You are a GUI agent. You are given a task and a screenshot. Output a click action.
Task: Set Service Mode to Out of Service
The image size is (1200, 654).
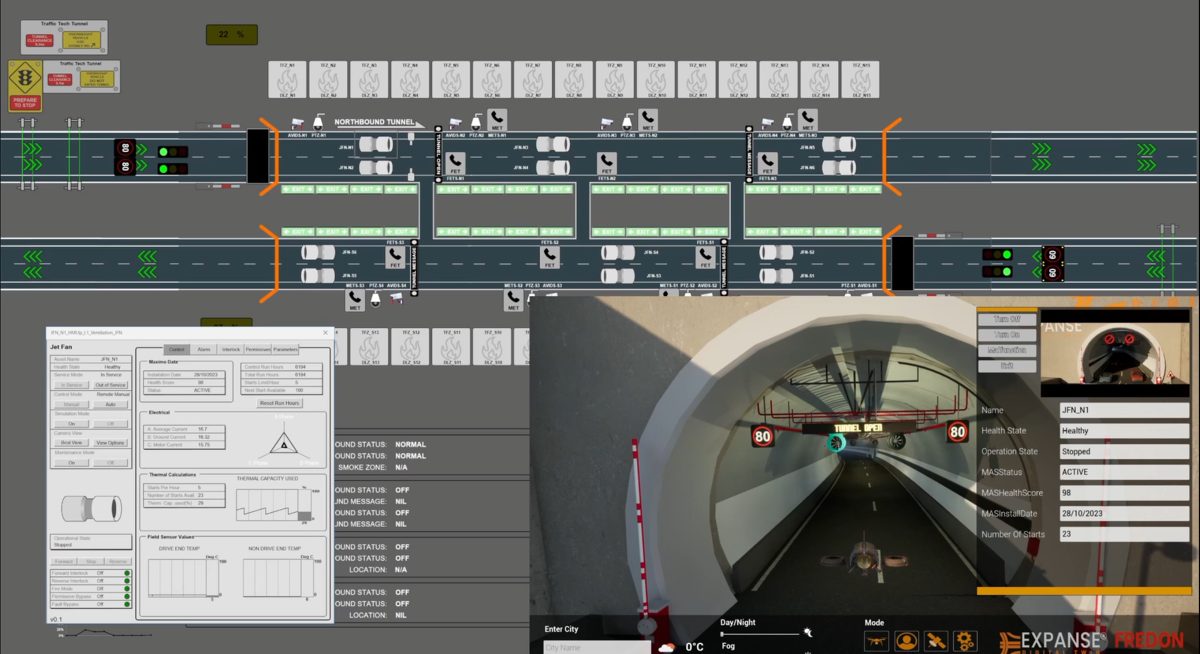(111, 385)
